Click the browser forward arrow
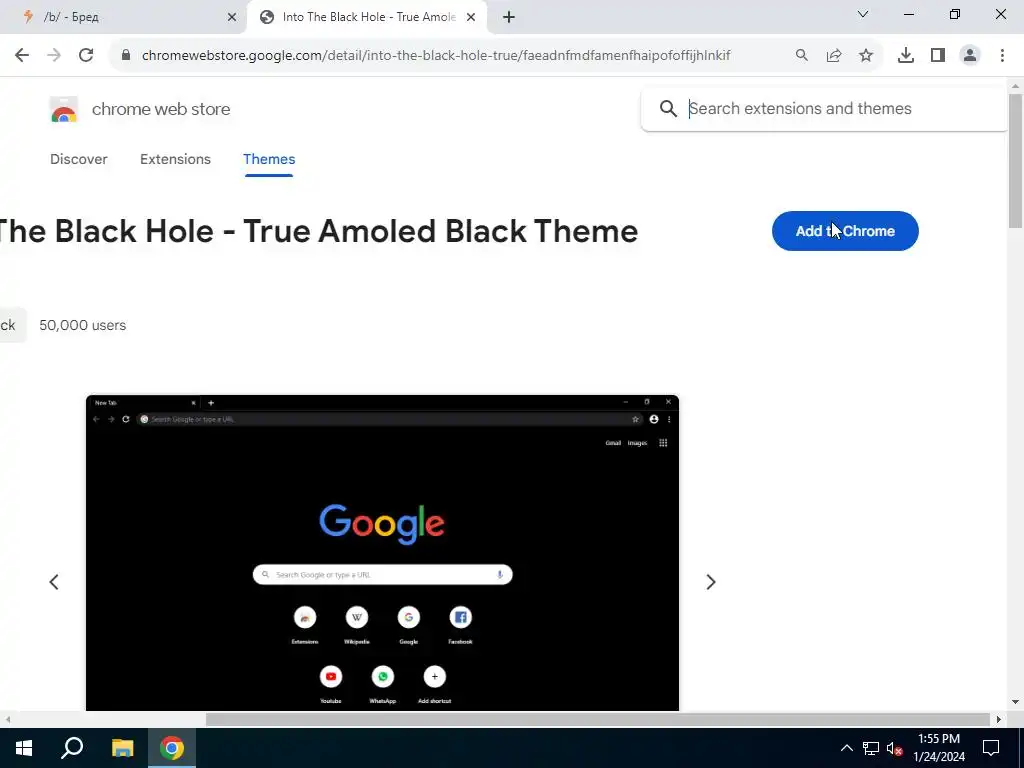This screenshot has width=1024, height=768. pos(54,56)
